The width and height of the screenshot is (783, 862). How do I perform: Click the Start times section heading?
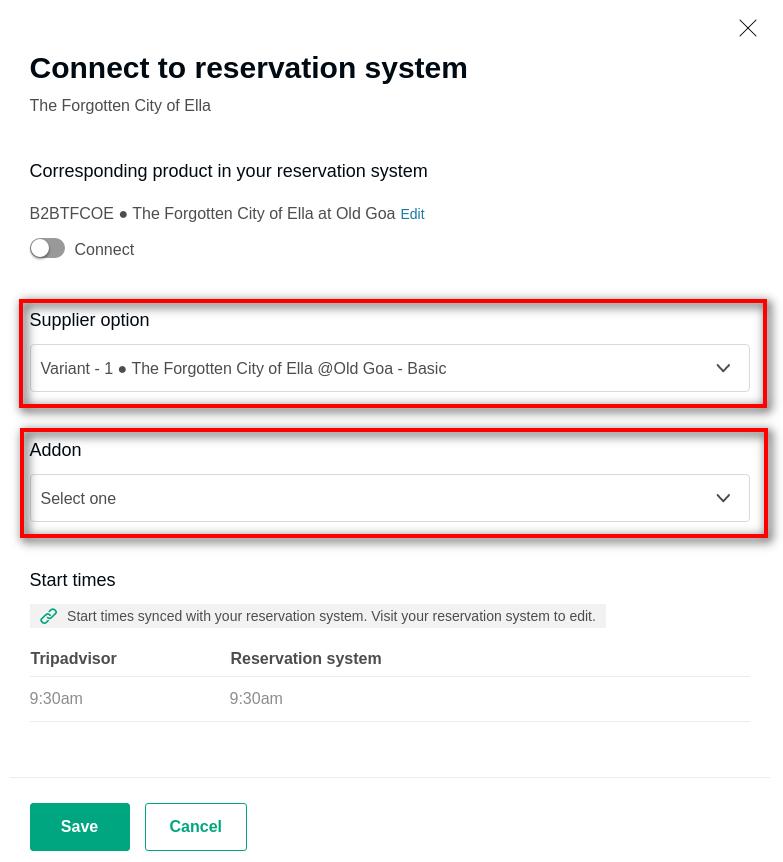pyautogui.click(x=72, y=580)
